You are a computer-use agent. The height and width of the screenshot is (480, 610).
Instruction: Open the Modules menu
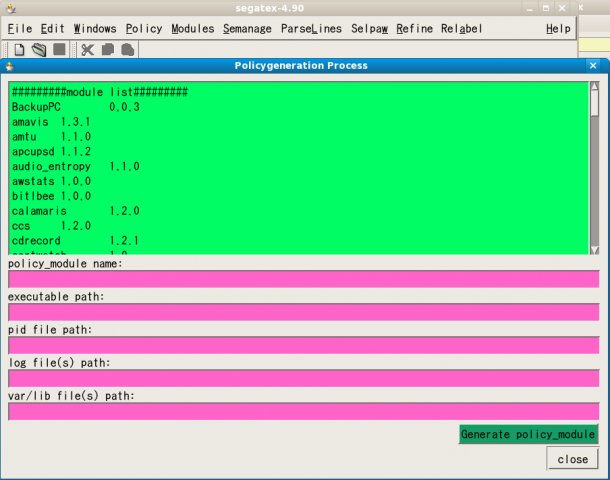tap(193, 28)
